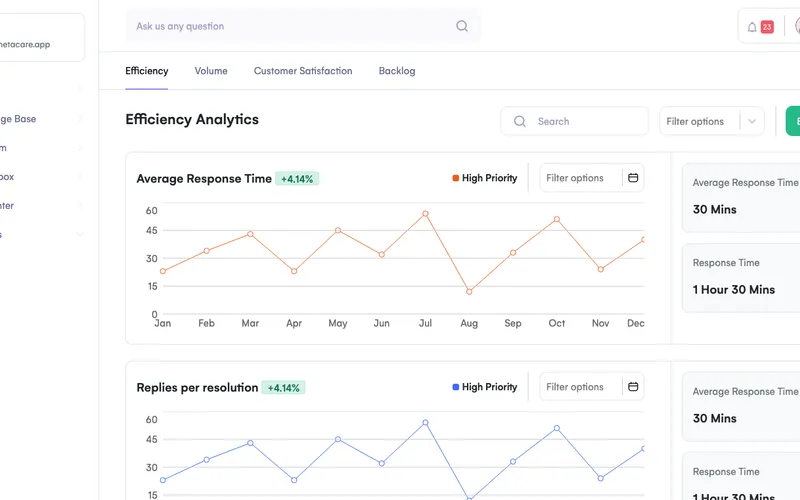
Task: Click the Average Response Time chart title
Action: (x=204, y=179)
